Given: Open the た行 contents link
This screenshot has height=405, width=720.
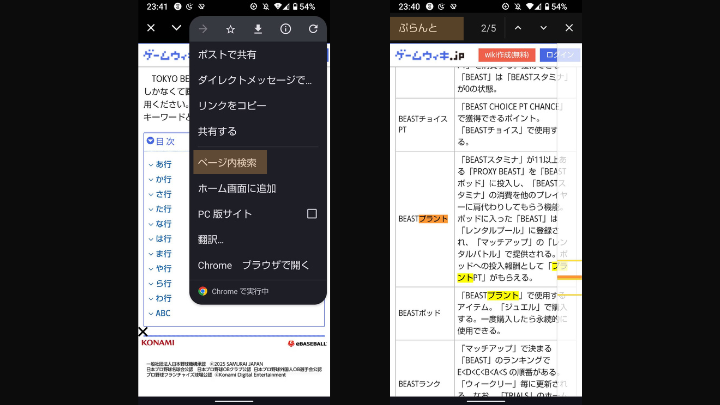Looking at the screenshot, I should tap(163, 209).
